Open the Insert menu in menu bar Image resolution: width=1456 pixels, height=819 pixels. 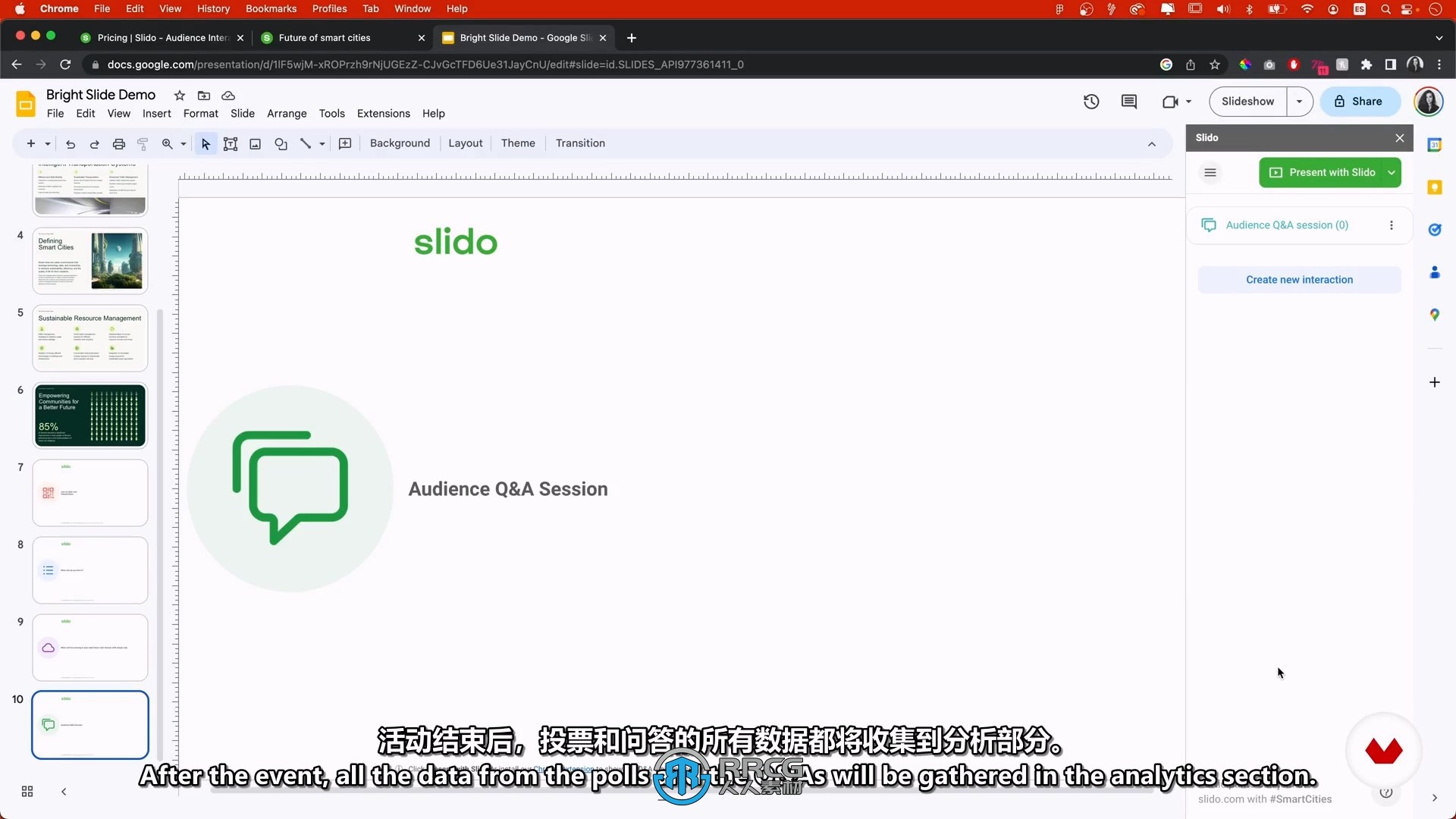[x=157, y=113]
